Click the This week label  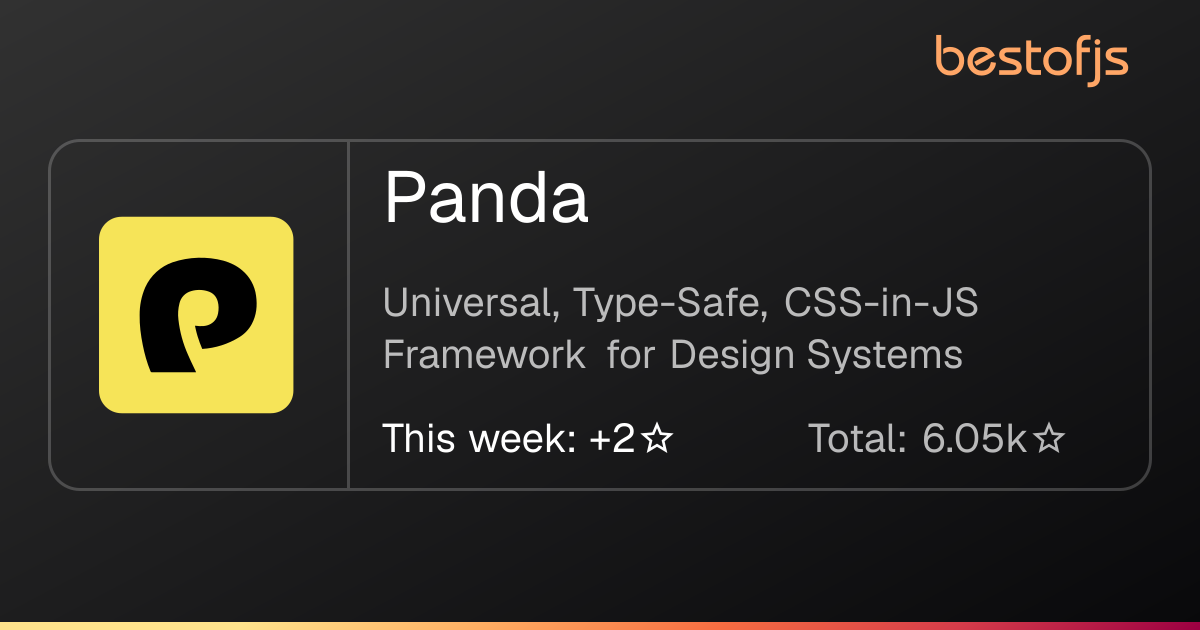coord(478,438)
